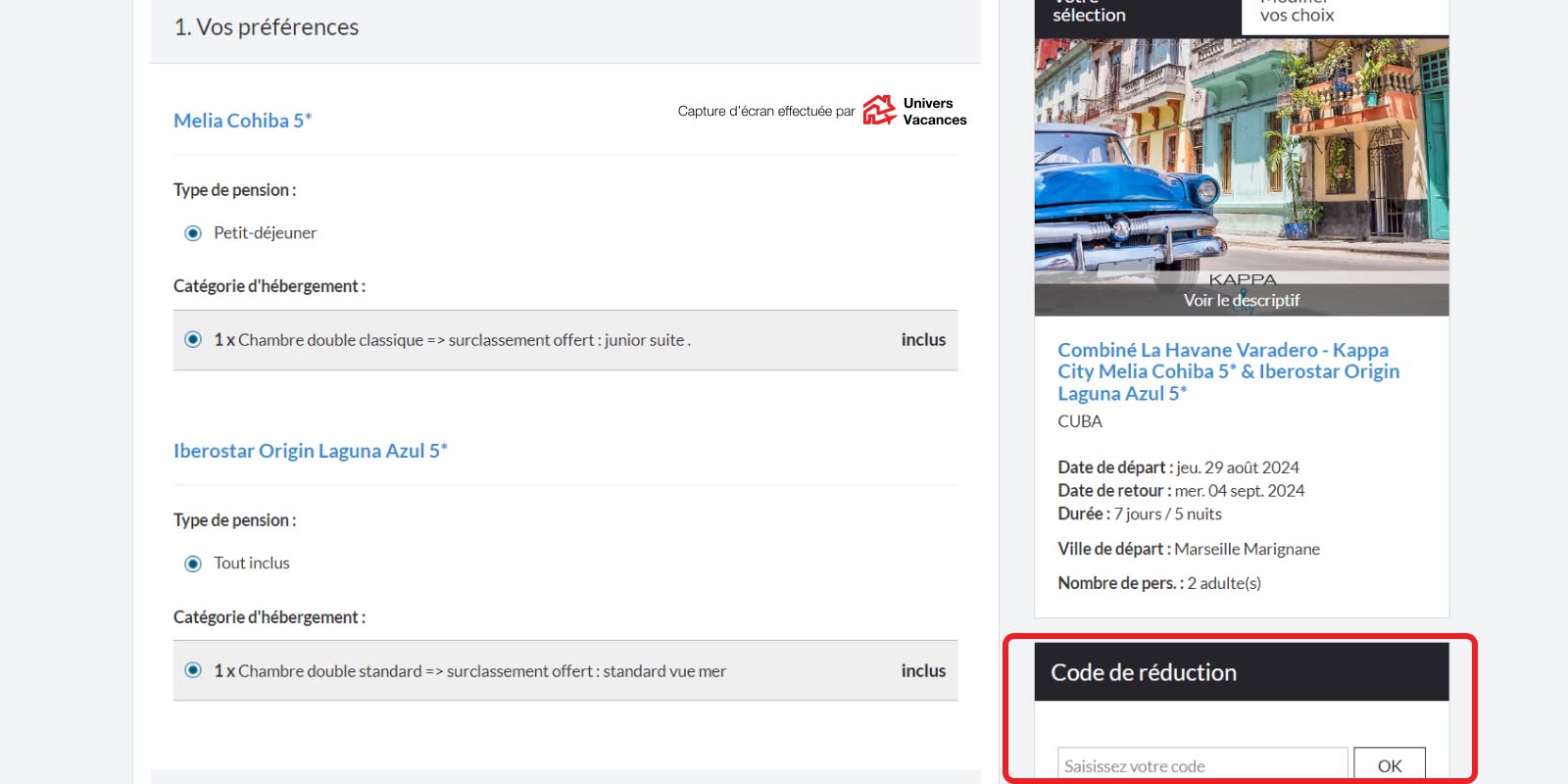
Task: Click the CUBA destination label
Action: pos(1080,421)
